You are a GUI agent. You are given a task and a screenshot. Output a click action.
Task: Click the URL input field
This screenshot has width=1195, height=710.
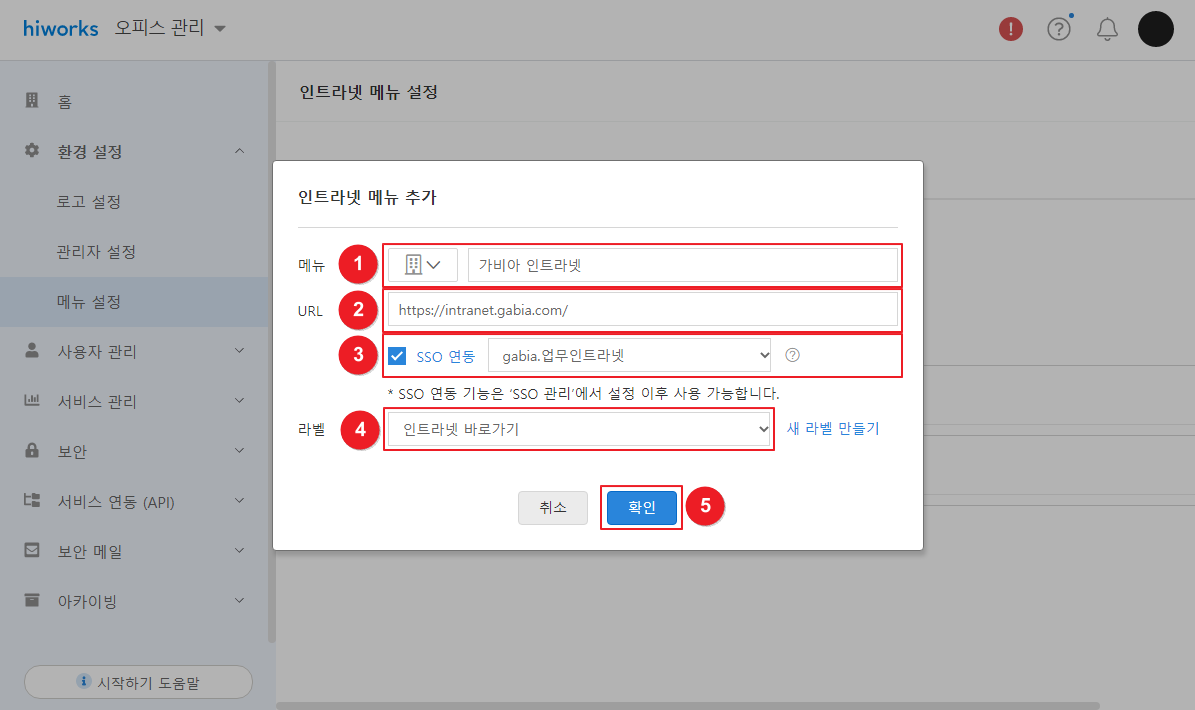click(x=642, y=310)
